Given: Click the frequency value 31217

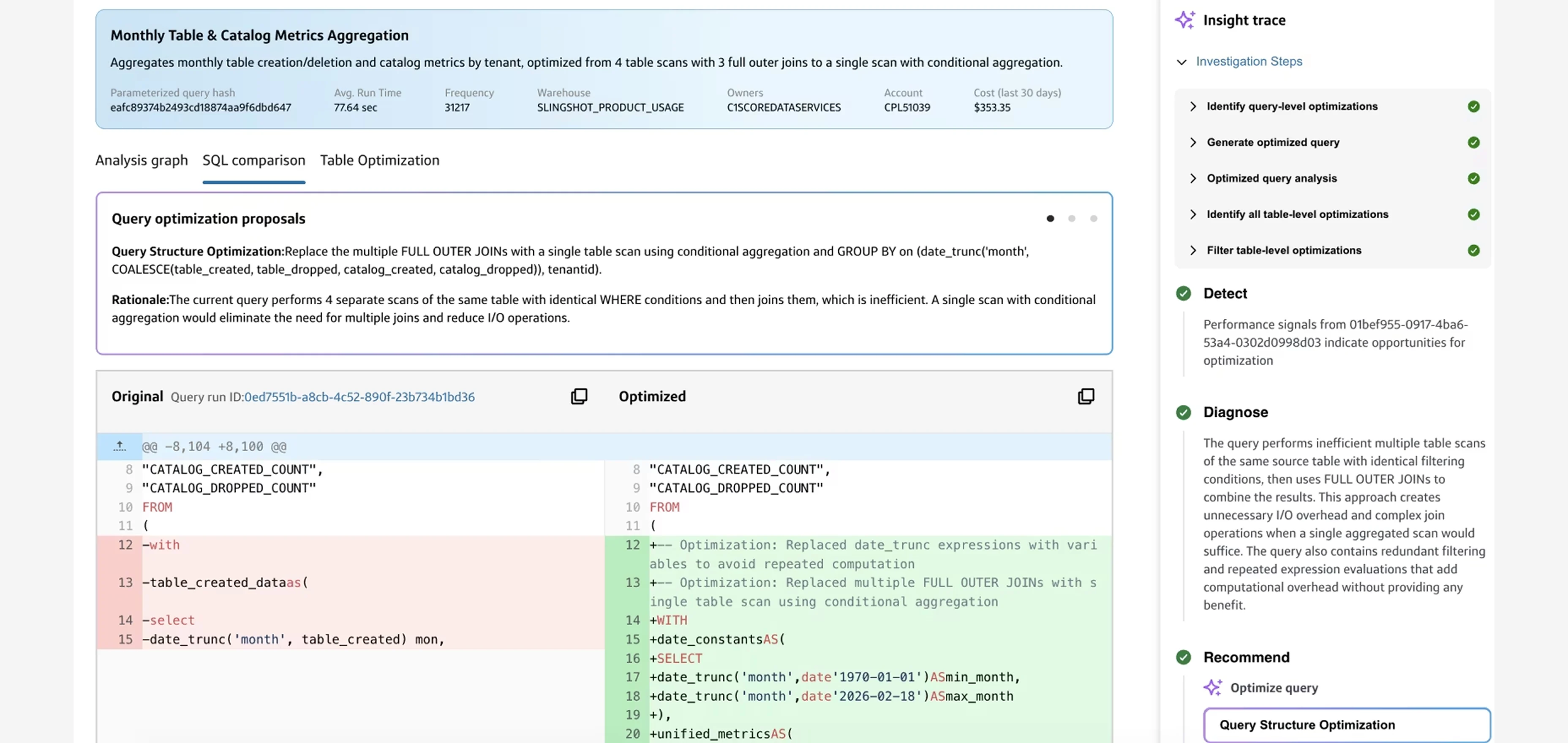Looking at the screenshot, I should (457, 108).
